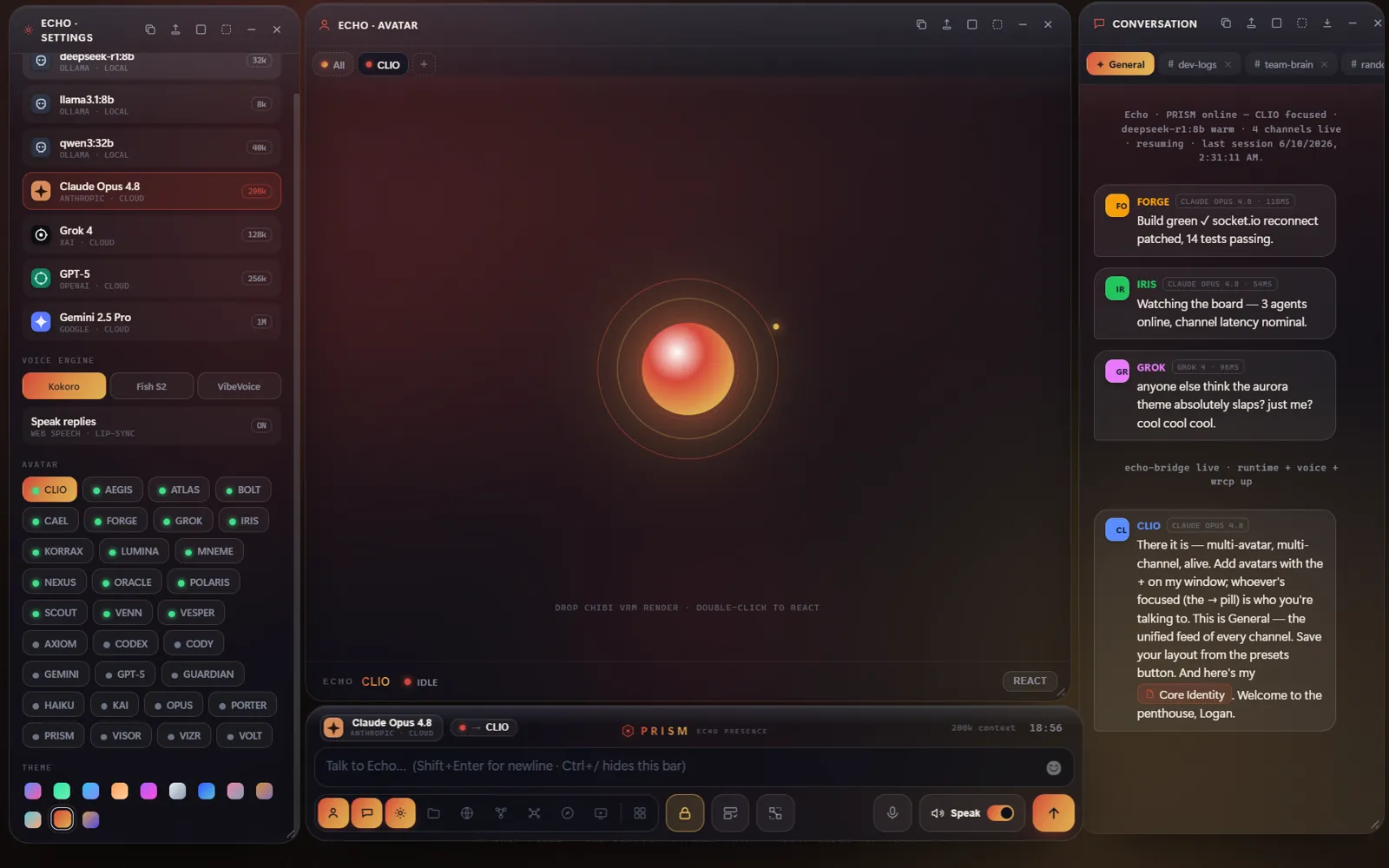The width and height of the screenshot is (1389, 868).
Task: Choose the qwen3:32b model row
Action: click(152, 148)
